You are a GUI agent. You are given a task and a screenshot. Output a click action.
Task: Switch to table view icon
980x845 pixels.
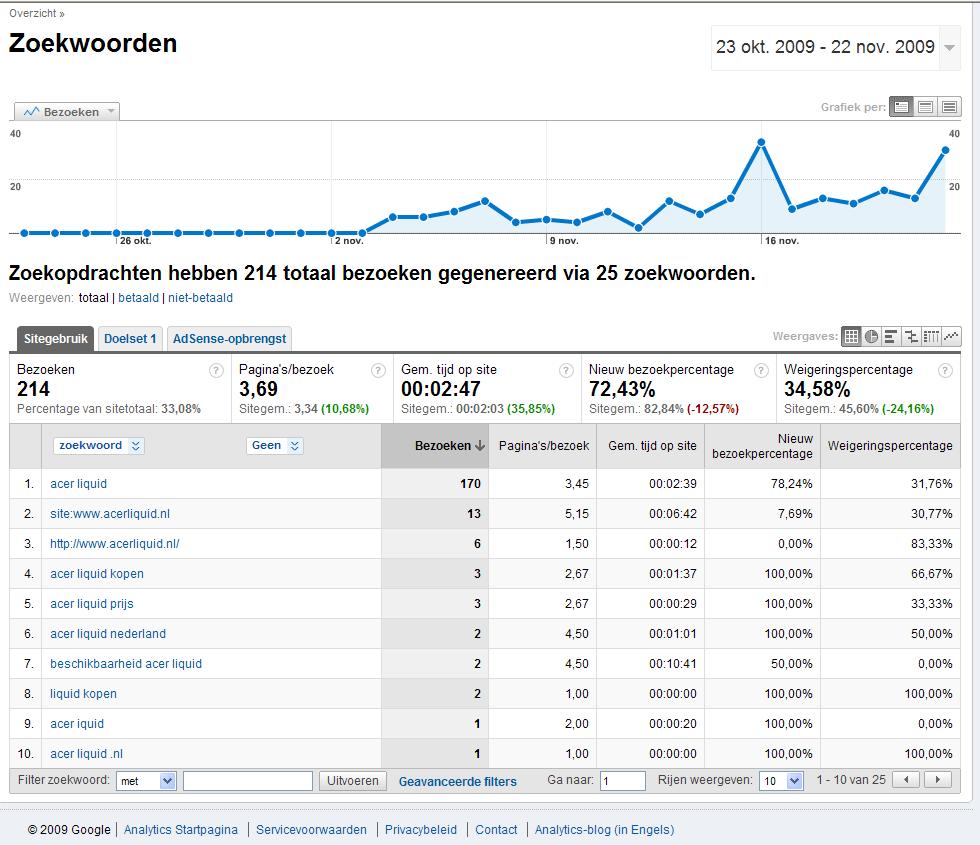click(x=851, y=336)
